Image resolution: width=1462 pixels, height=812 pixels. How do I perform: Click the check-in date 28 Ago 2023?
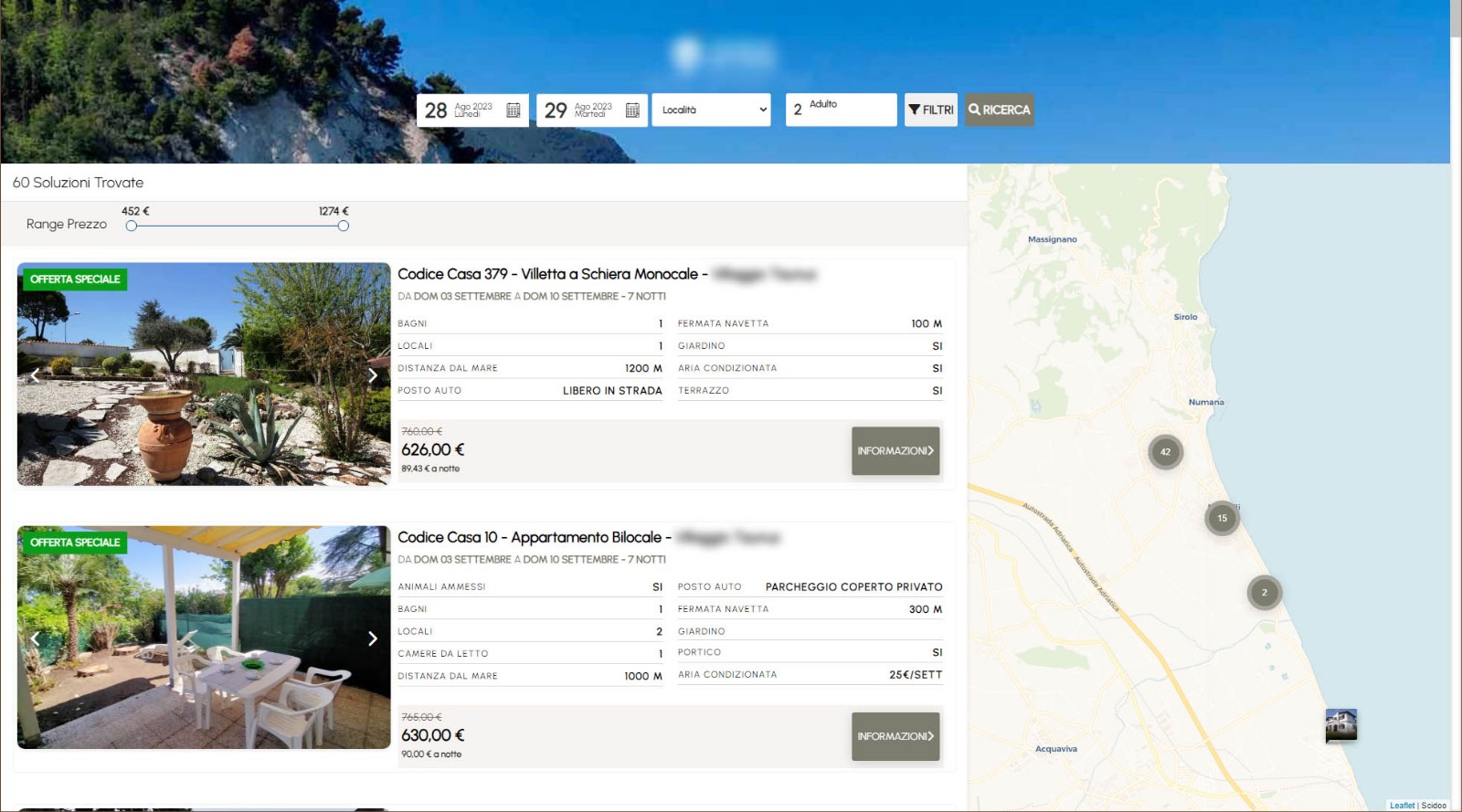(472, 110)
